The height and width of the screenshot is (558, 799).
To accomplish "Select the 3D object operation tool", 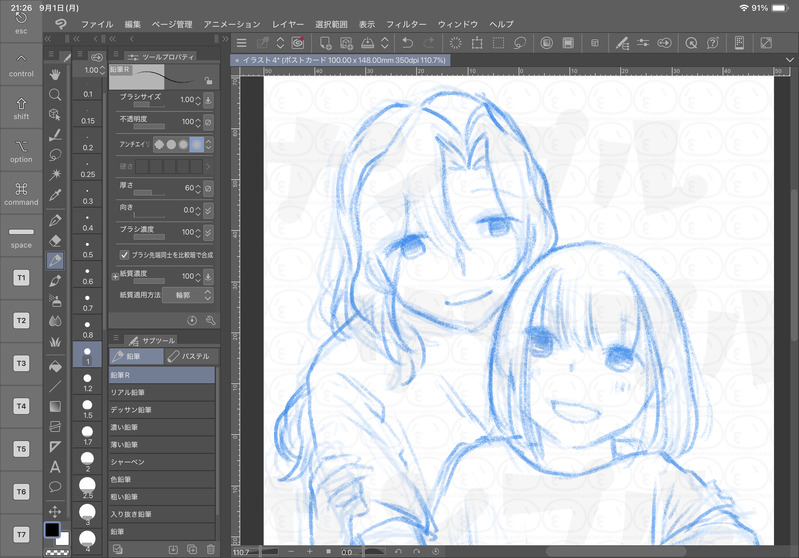I will point(55,115).
